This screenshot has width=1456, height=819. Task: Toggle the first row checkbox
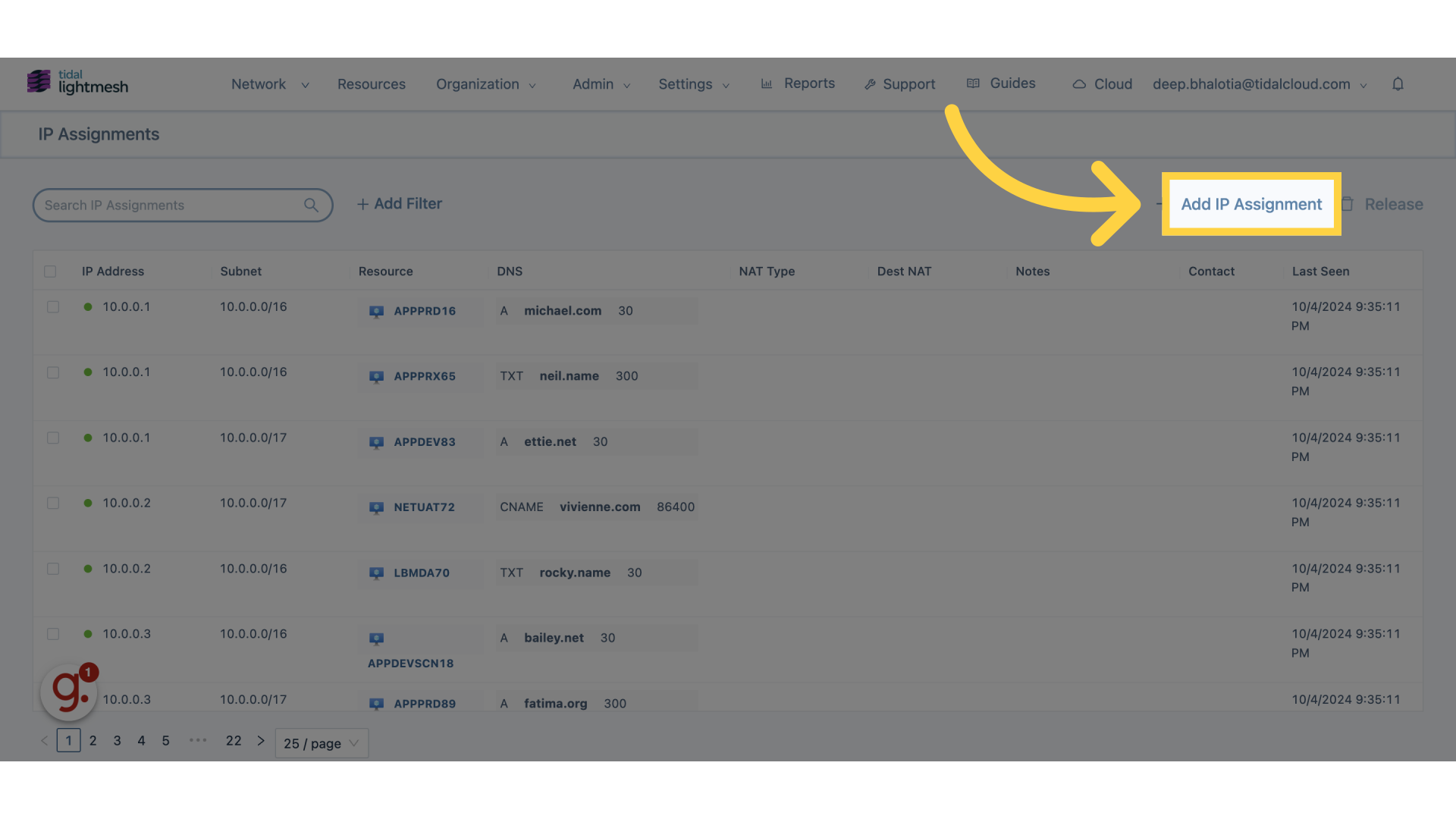coord(53,307)
